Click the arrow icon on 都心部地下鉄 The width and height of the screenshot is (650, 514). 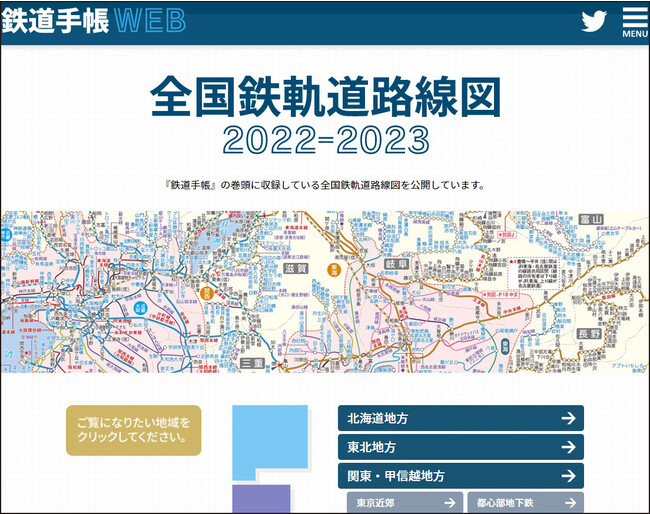(x=570, y=503)
